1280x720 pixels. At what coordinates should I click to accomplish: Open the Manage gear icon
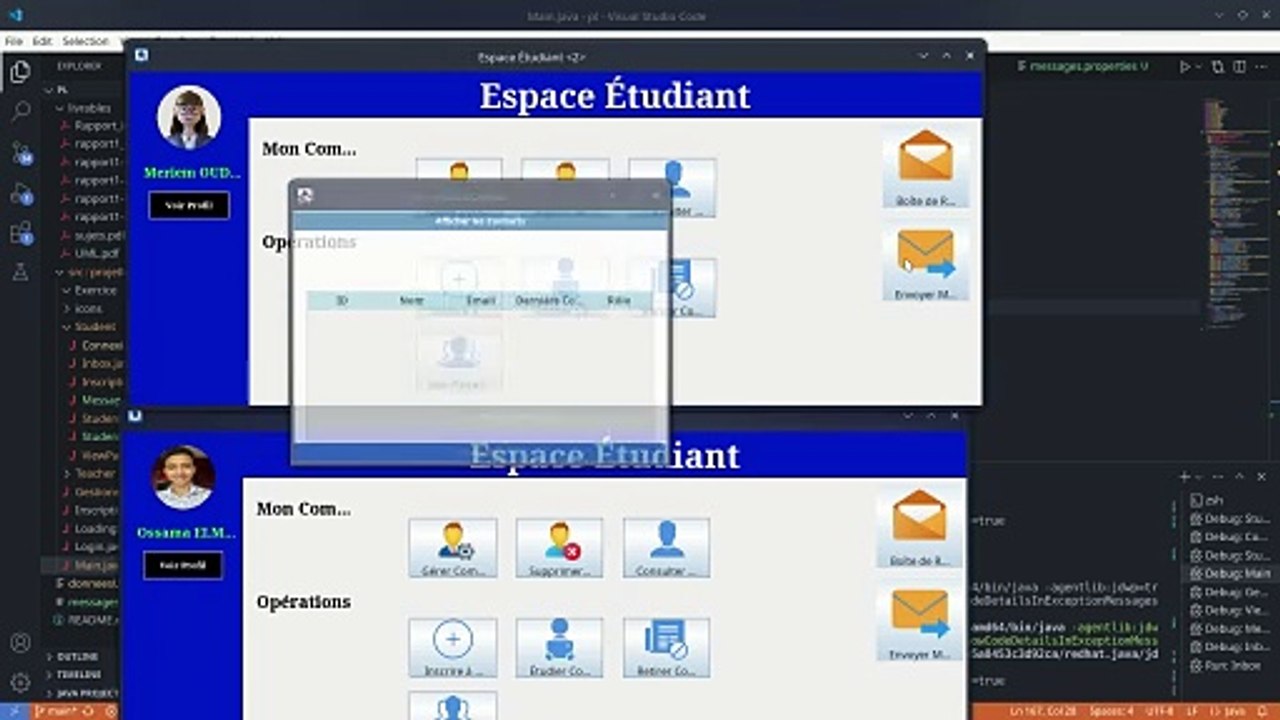[20, 683]
